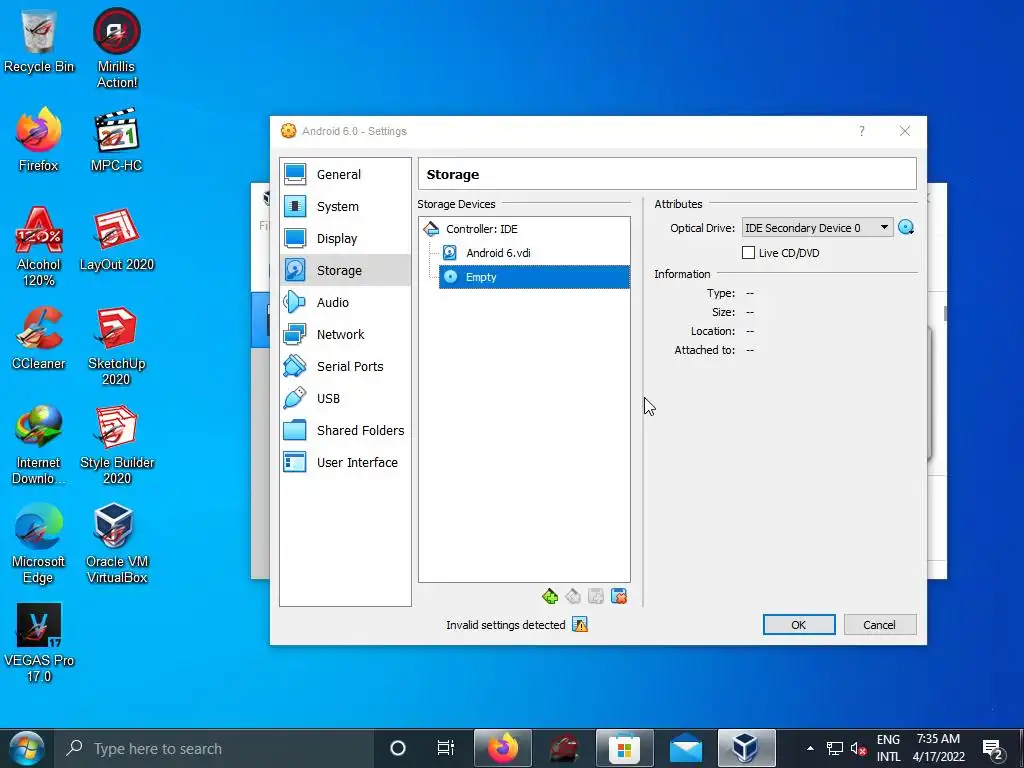1024x768 pixels.
Task: Open the ENG INTL language indicator
Action: (888, 748)
